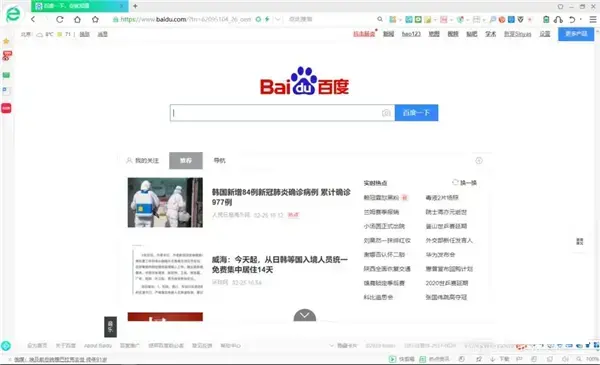Open 设置 link in top navigation
Screen dimensions: 600x365
click(545, 34)
